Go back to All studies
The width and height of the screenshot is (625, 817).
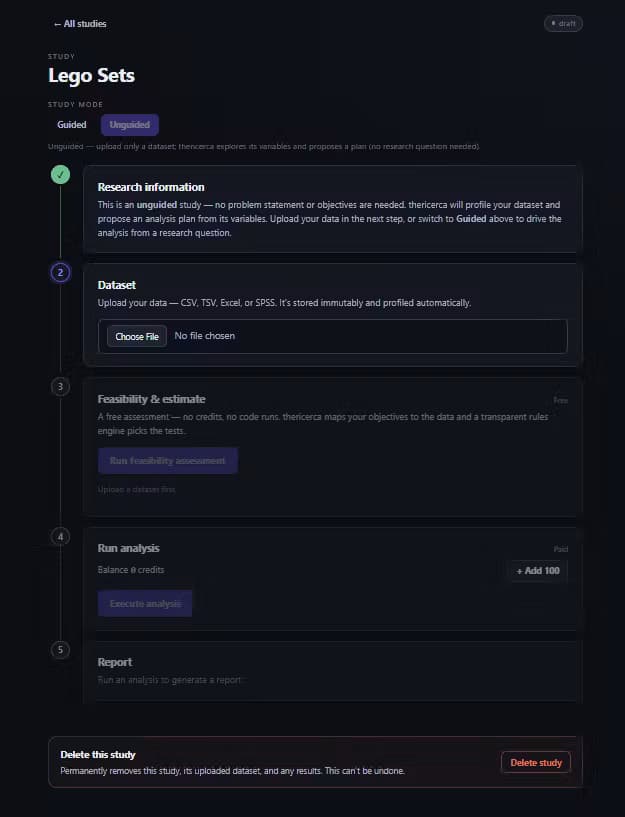pyautogui.click(x=80, y=24)
